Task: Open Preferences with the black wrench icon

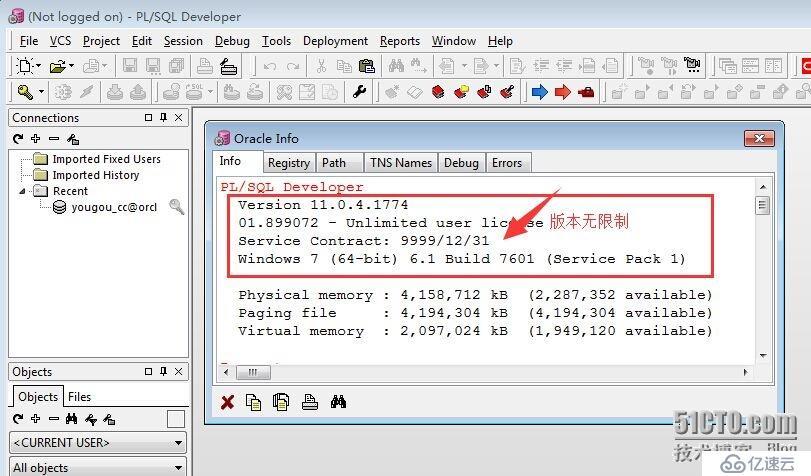Action: 359,92
